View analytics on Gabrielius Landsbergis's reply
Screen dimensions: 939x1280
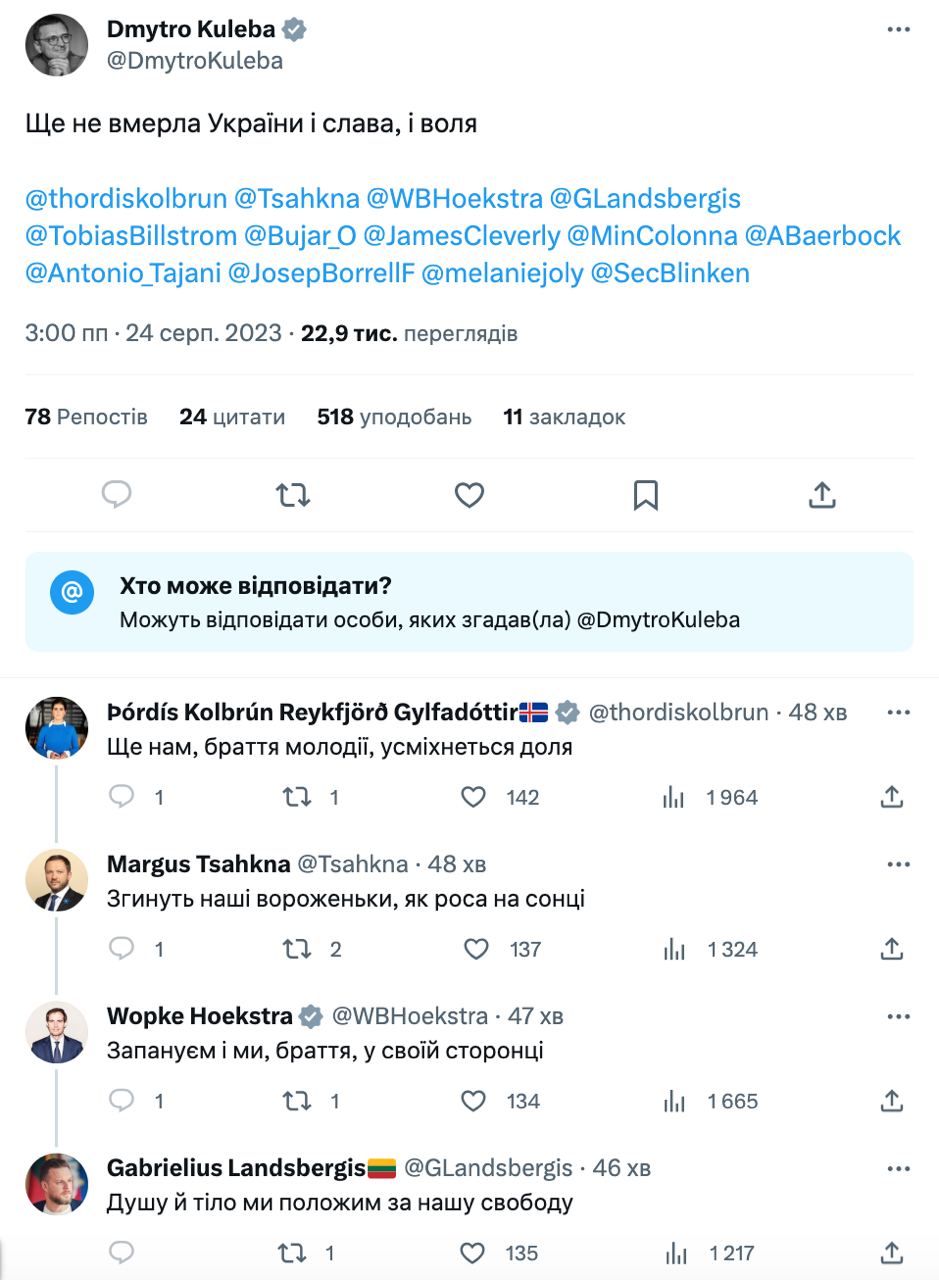point(675,1253)
